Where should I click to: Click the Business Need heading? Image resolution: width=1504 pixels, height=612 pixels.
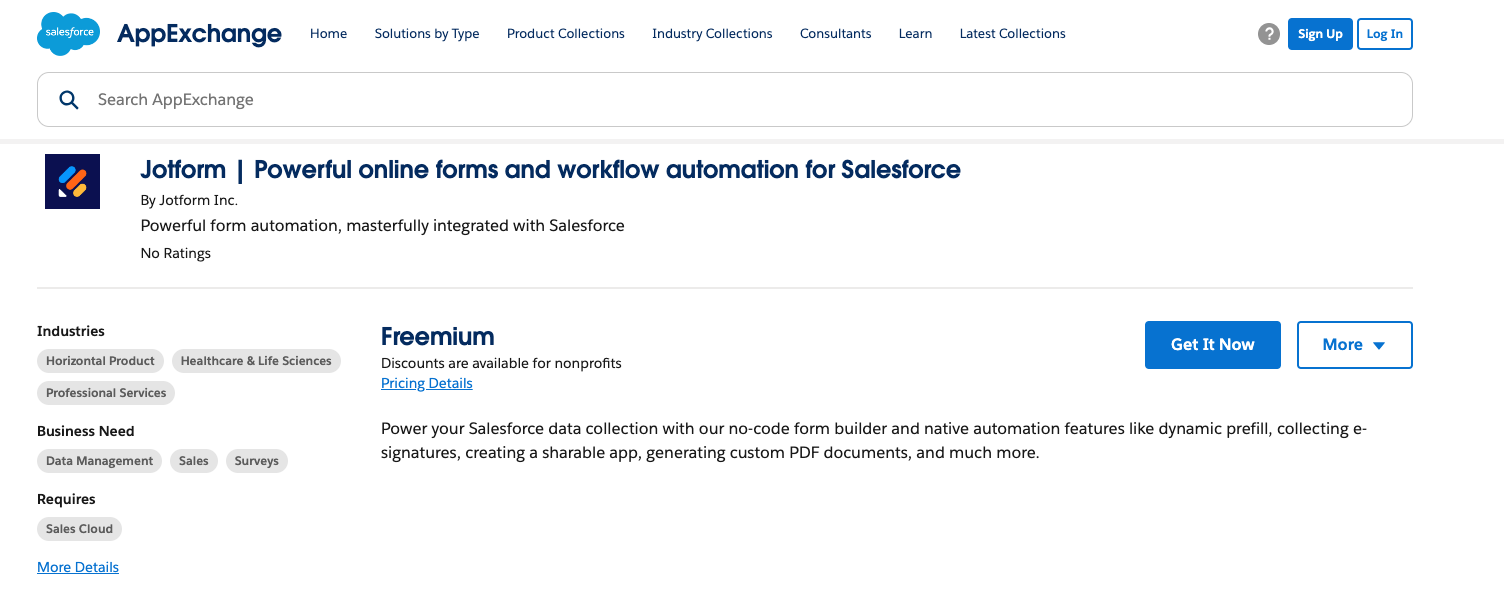(86, 431)
